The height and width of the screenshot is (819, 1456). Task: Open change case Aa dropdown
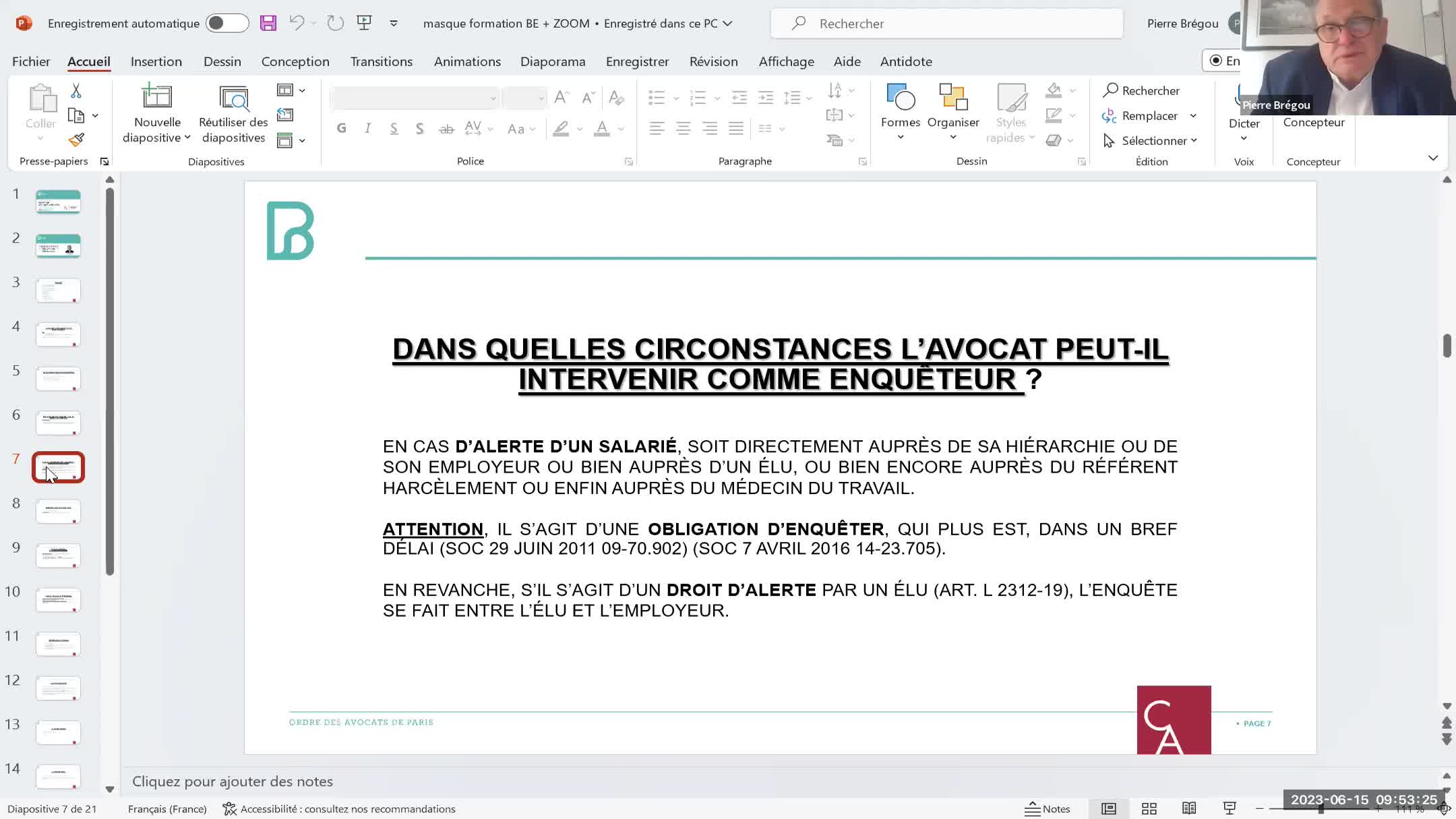pyautogui.click(x=521, y=128)
